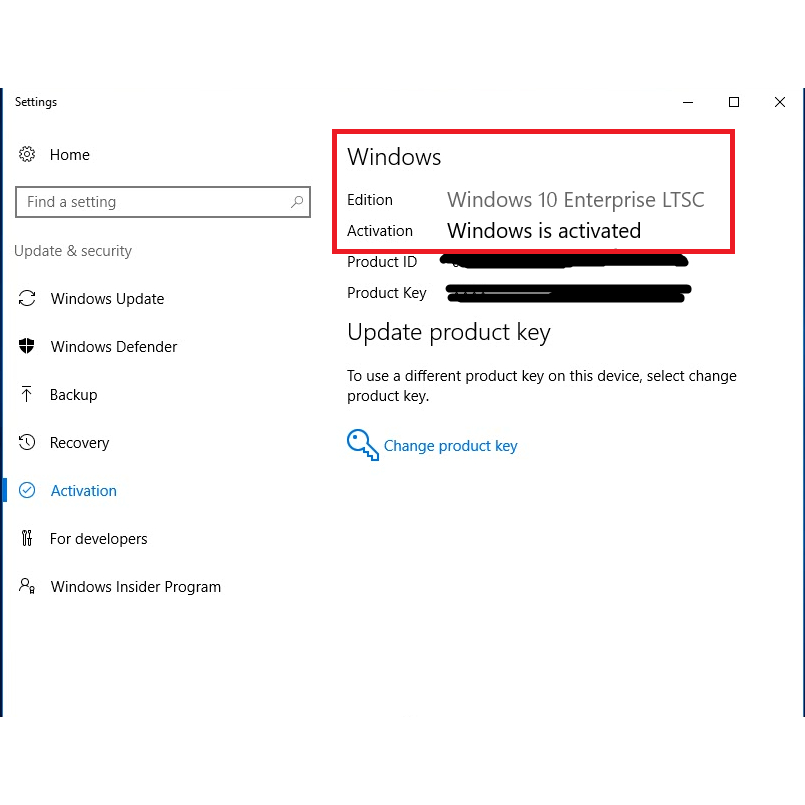Click the Settings window title

point(36,102)
